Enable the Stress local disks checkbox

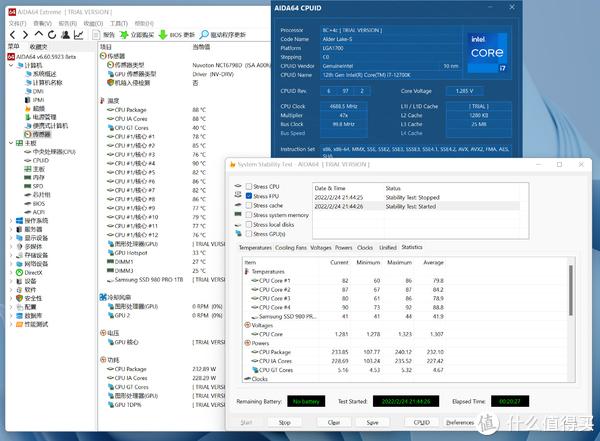pos(249,224)
